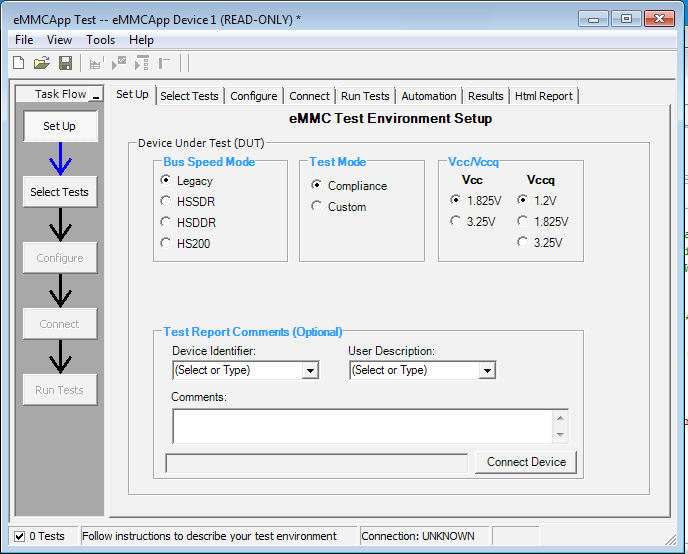The image size is (688, 554).
Task: Open the Tools menu
Action: point(100,40)
